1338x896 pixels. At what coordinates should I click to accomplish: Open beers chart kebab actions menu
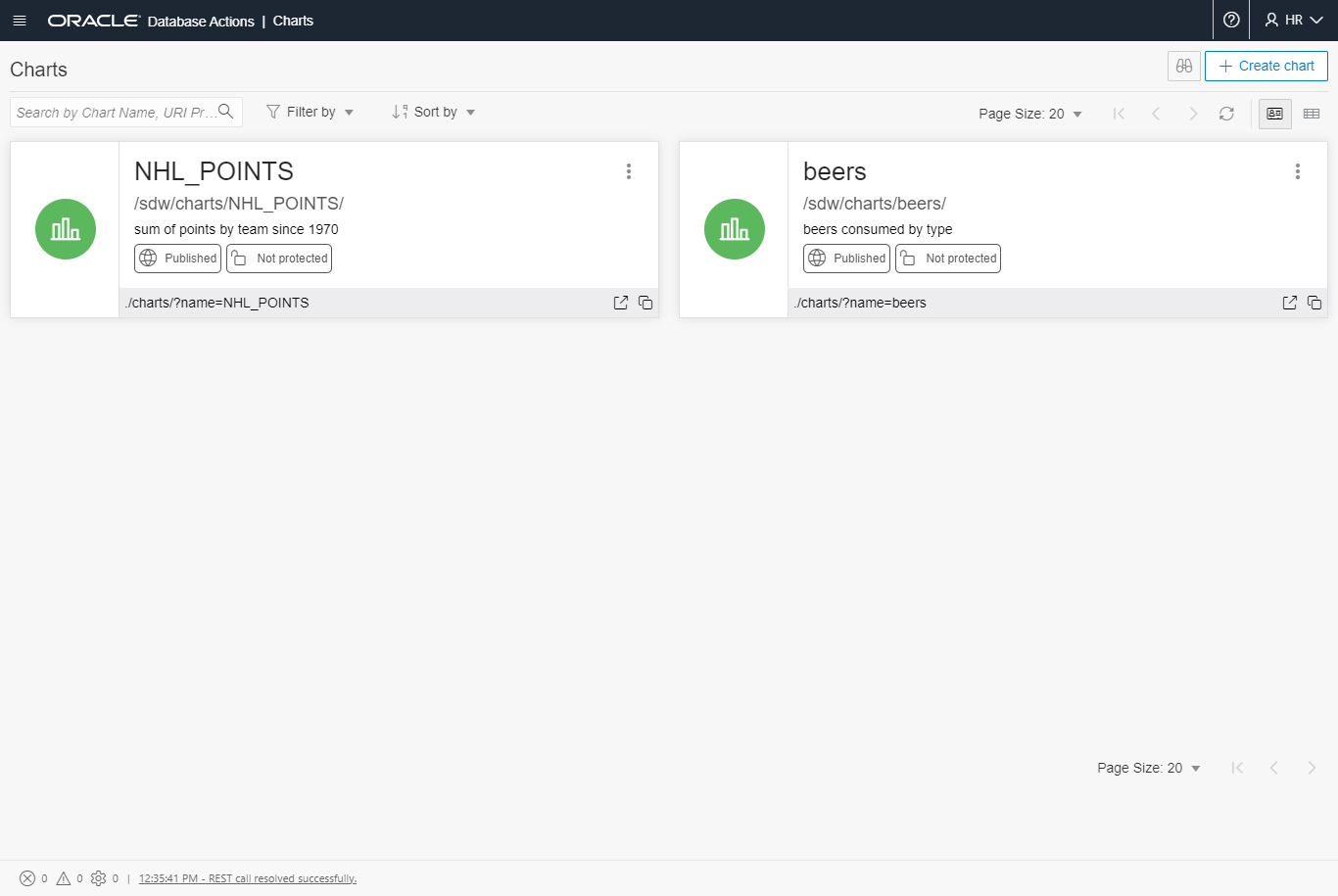pyautogui.click(x=1298, y=171)
